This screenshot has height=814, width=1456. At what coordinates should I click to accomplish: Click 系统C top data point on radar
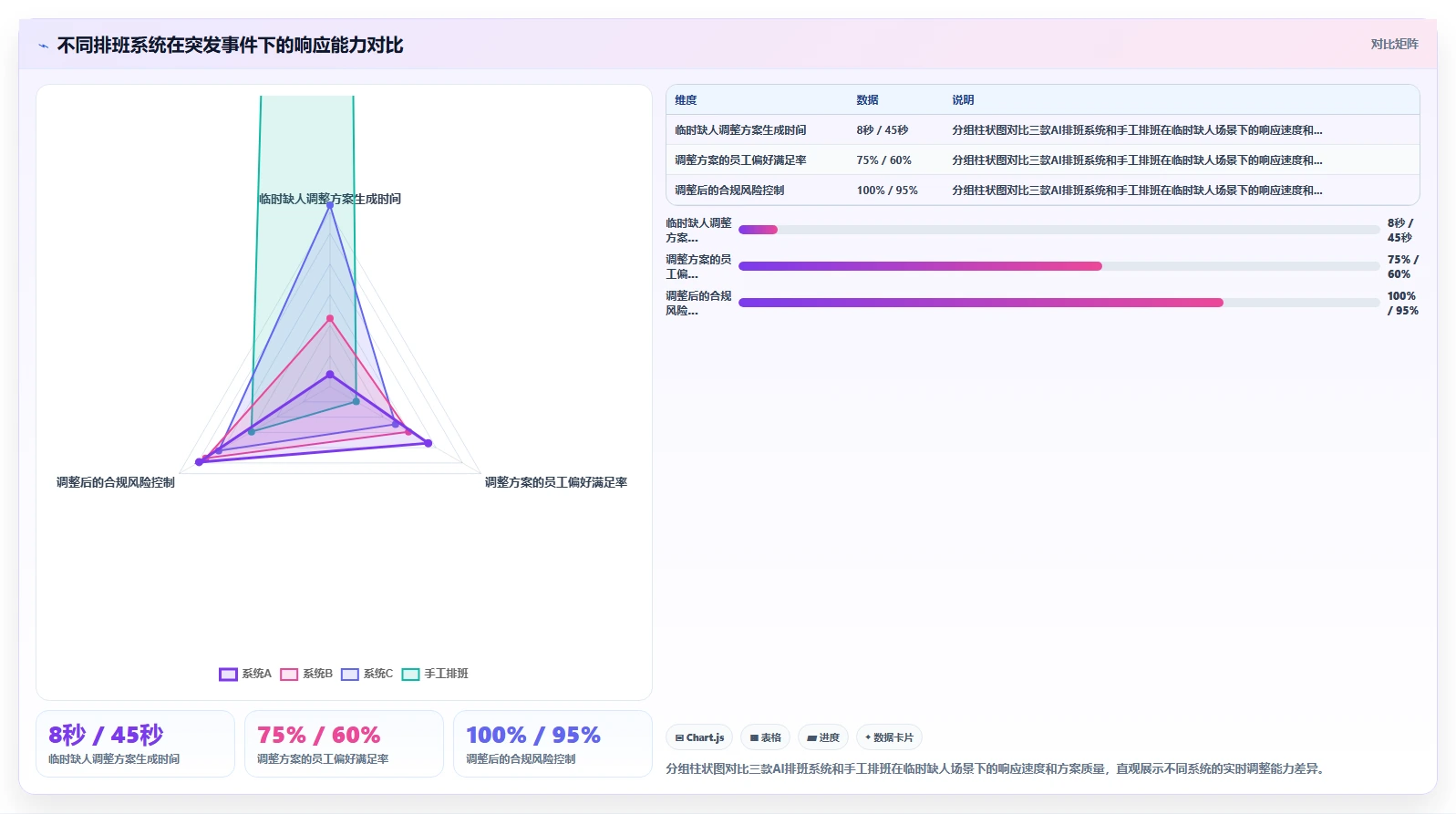330,206
